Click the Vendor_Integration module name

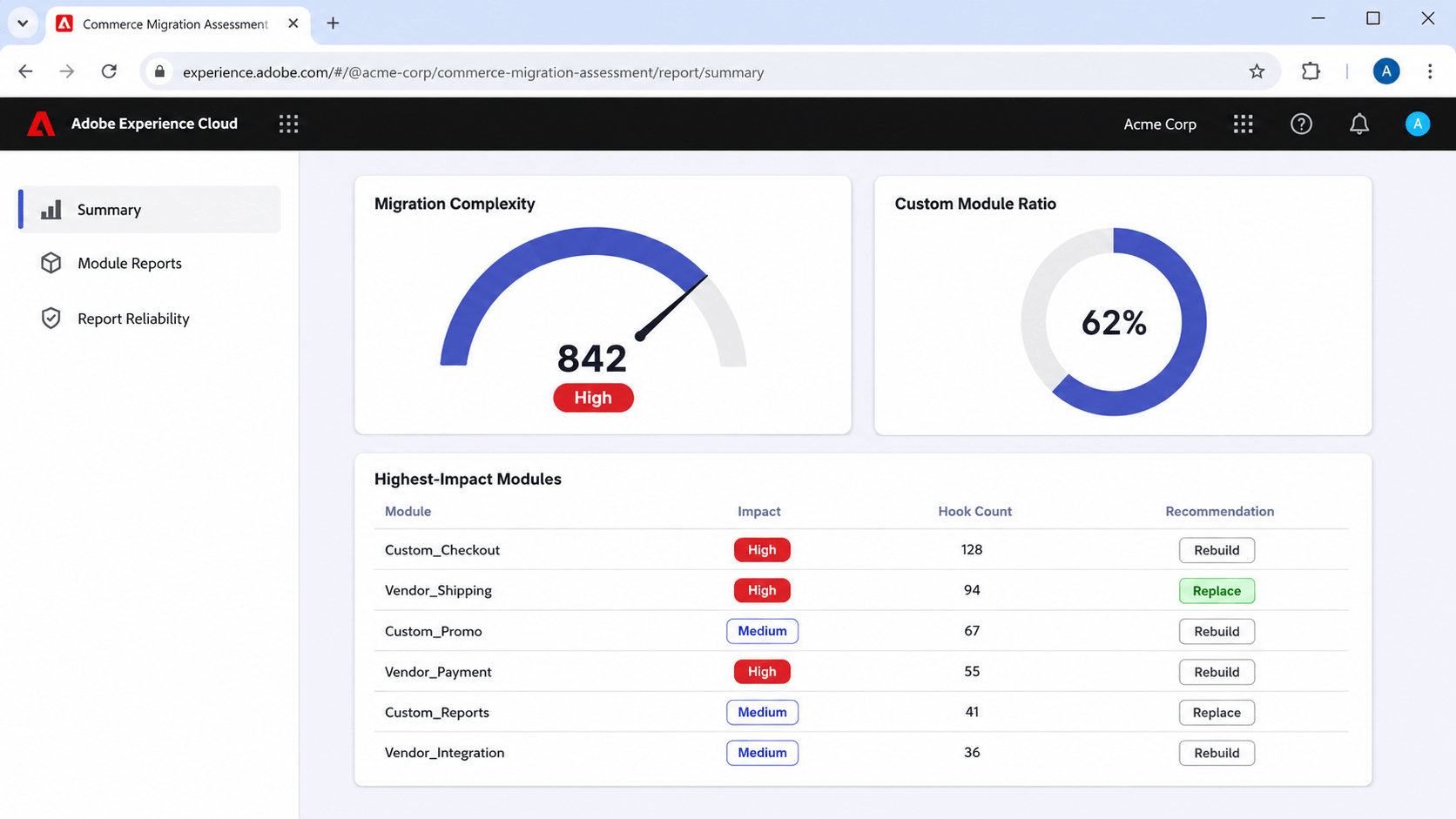[x=444, y=753]
